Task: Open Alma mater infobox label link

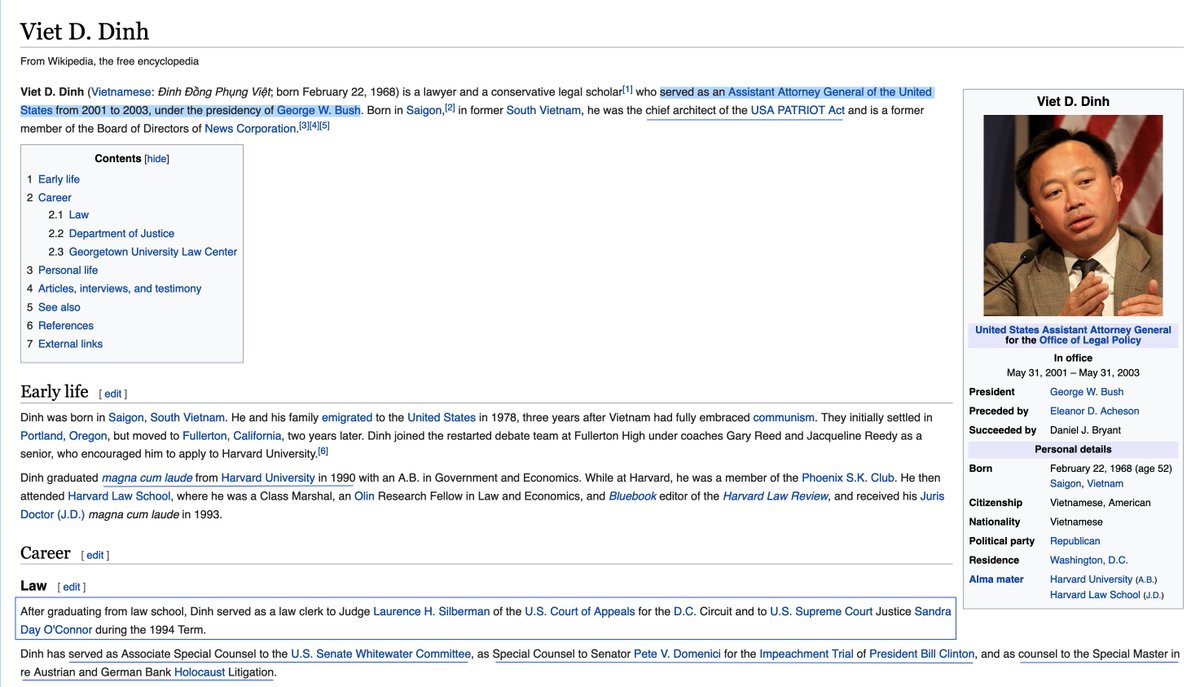Action: [996, 579]
